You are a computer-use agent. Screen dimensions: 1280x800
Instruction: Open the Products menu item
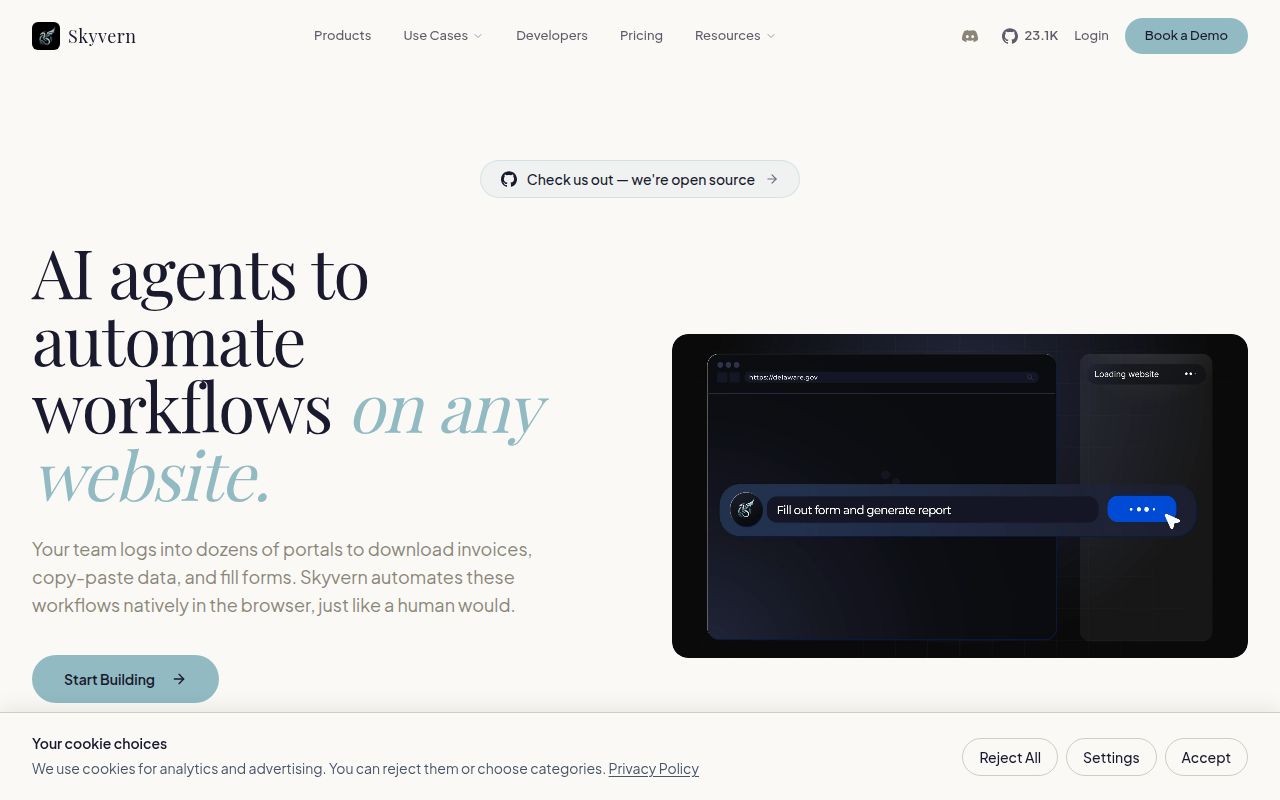pos(342,36)
